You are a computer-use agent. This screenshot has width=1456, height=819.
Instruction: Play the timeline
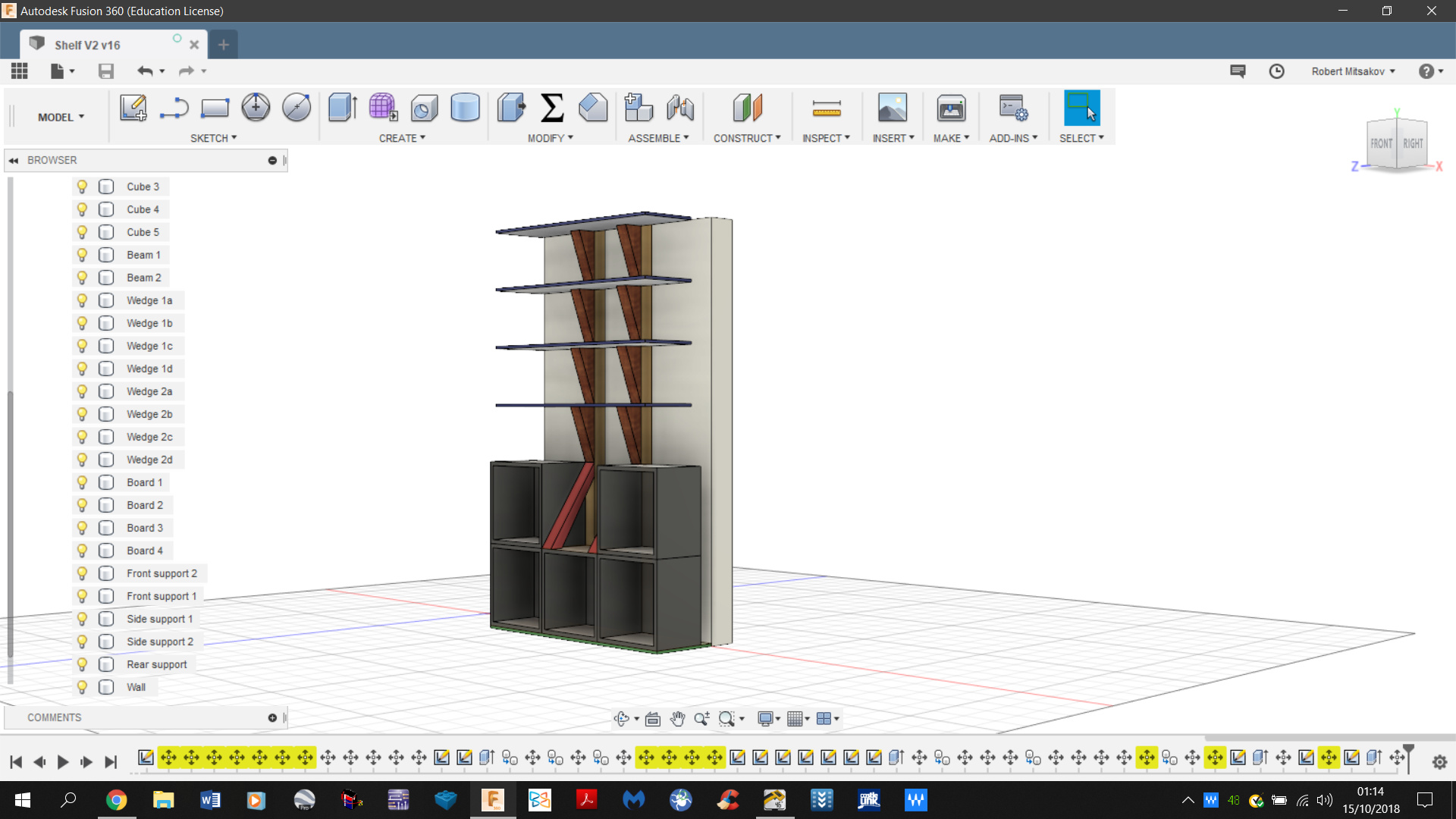63,762
